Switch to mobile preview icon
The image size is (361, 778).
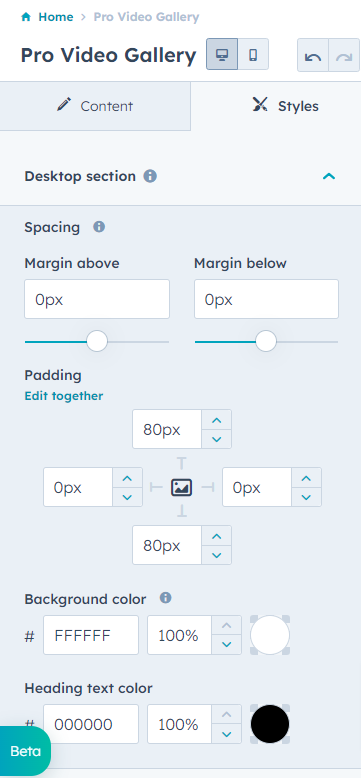click(253, 54)
